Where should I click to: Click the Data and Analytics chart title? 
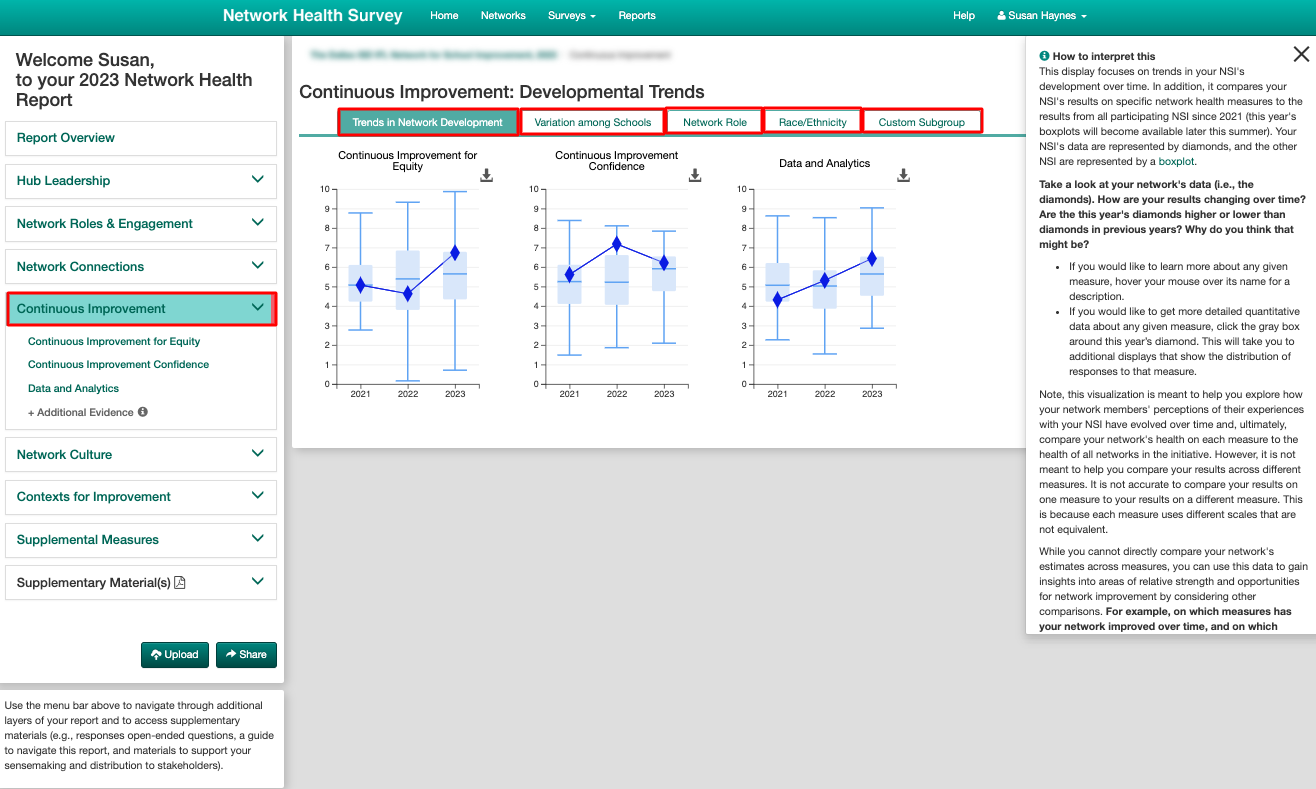825,163
